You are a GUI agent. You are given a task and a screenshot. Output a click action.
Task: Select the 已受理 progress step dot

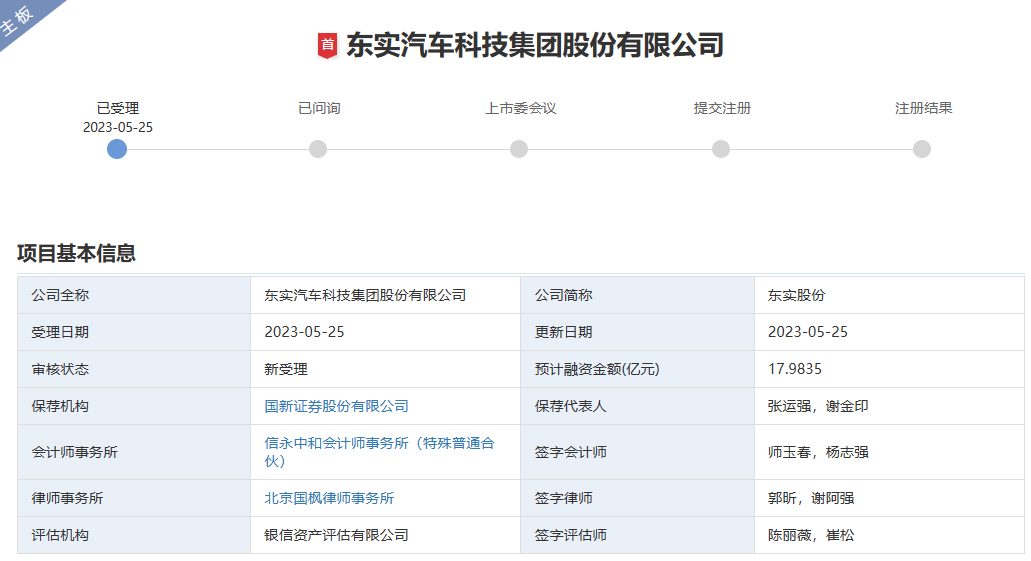click(x=117, y=149)
